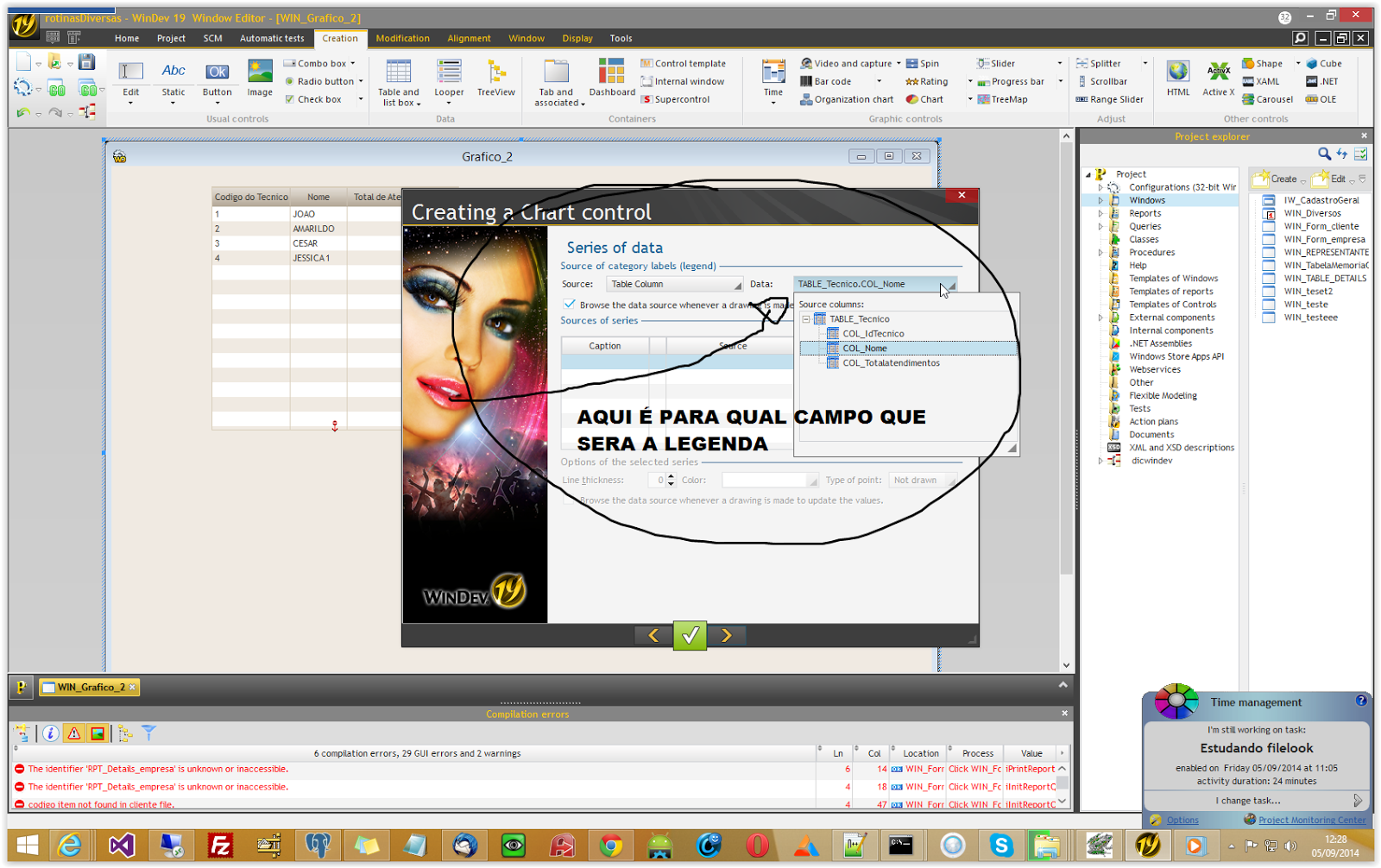This screenshot has width=1381, height=868.
Task: Insert an HTML control
Action: coord(1178,78)
